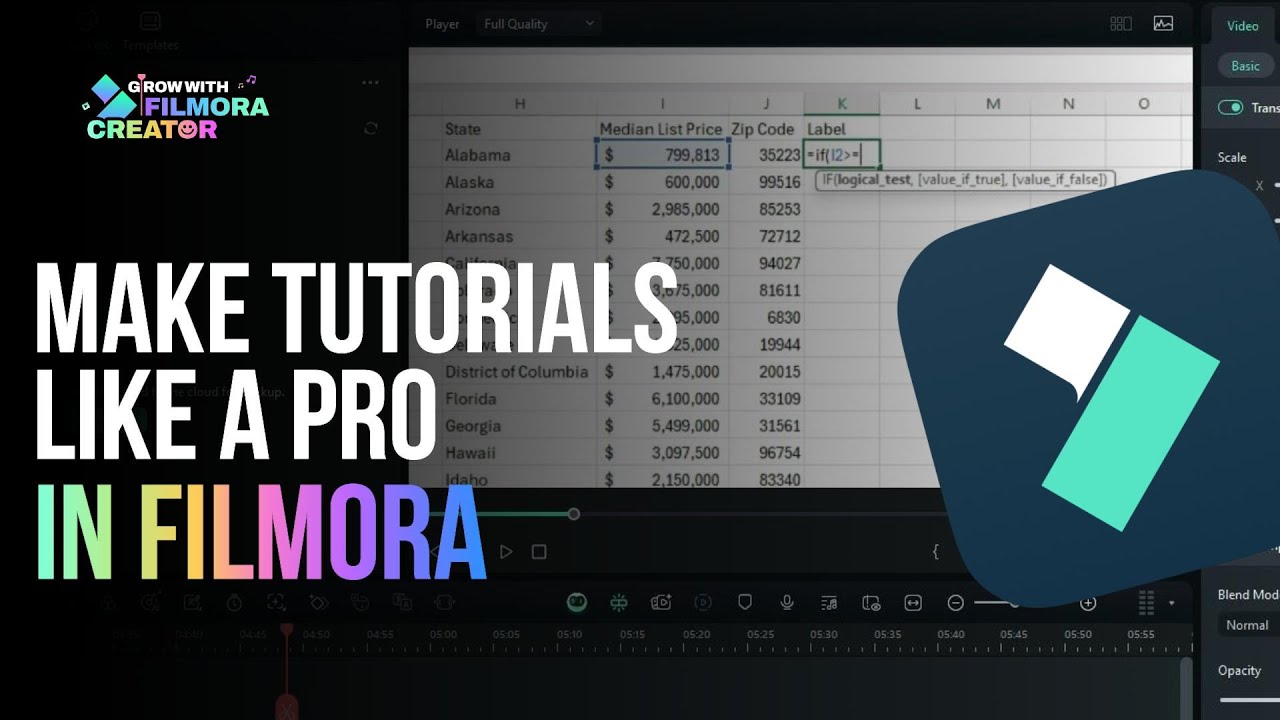Click the player layout grid icon

(1121, 24)
